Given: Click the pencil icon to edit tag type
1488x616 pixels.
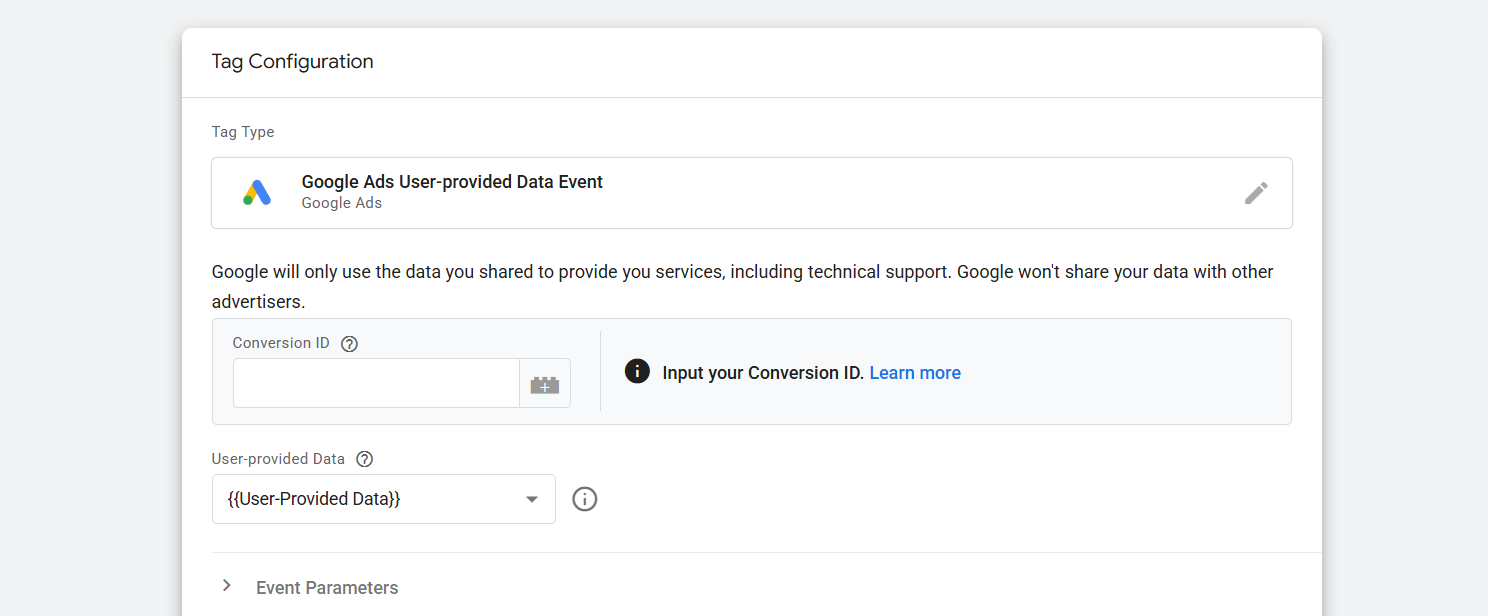Looking at the screenshot, I should (1256, 193).
